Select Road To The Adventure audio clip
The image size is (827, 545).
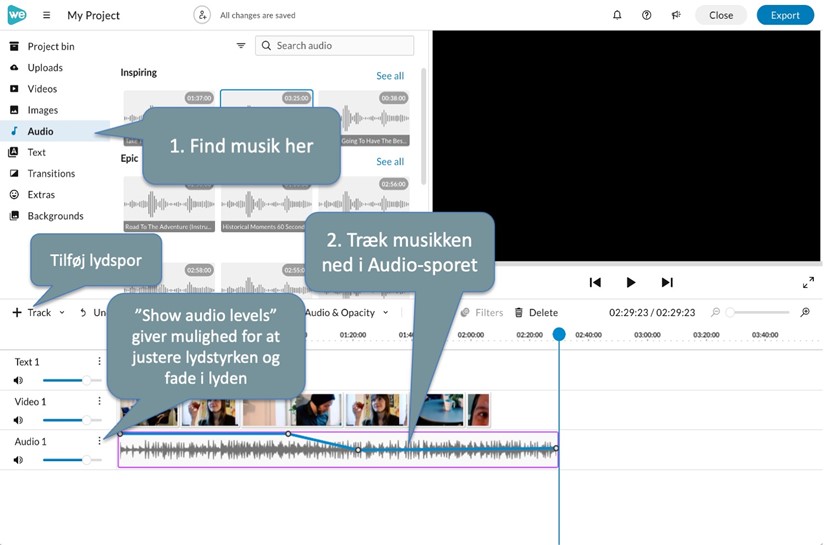(169, 204)
